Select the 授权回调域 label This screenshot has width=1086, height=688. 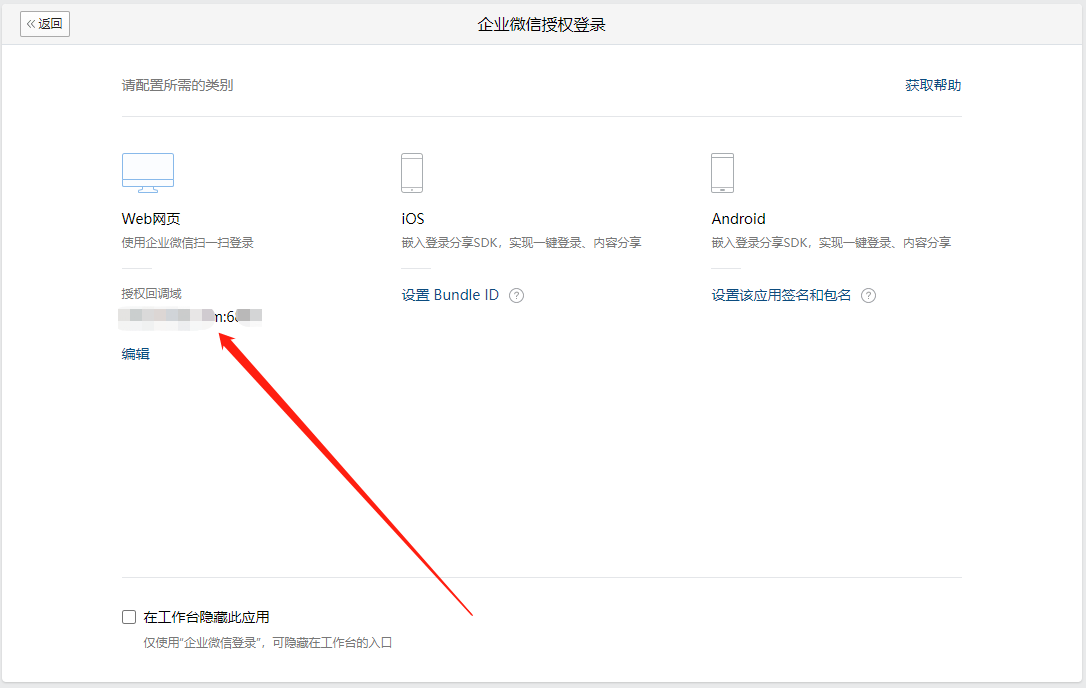(x=152, y=294)
